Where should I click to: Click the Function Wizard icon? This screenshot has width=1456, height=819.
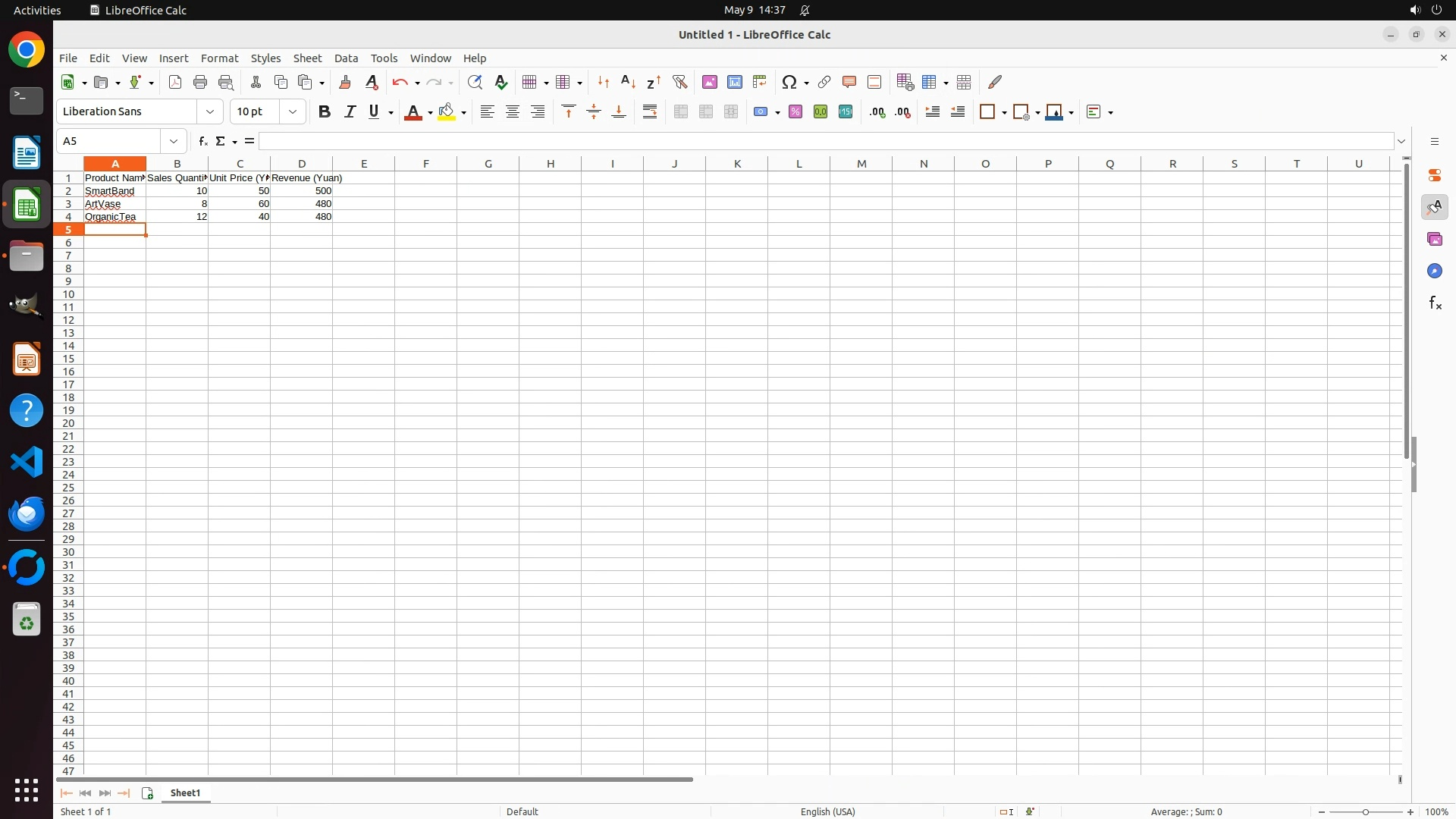[x=202, y=141]
